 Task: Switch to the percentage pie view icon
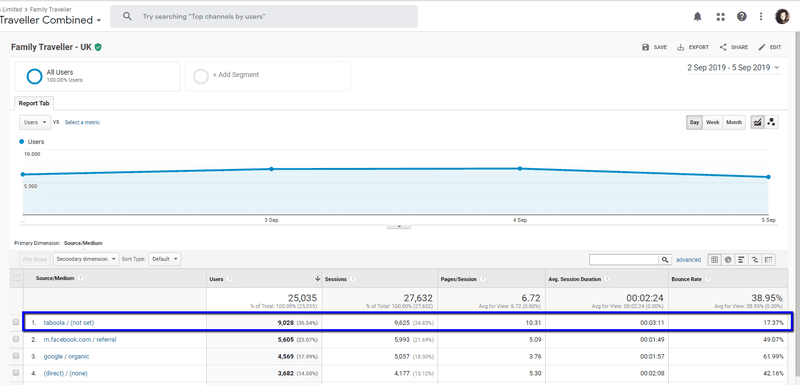pyautogui.click(x=728, y=260)
